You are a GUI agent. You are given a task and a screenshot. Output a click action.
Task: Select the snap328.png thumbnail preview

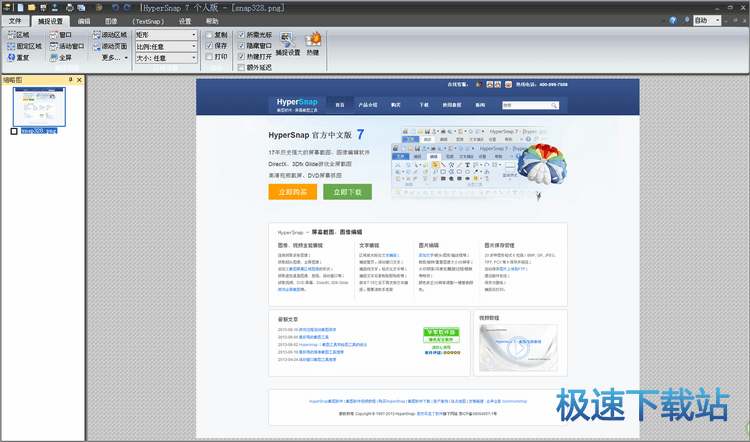(39, 107)
